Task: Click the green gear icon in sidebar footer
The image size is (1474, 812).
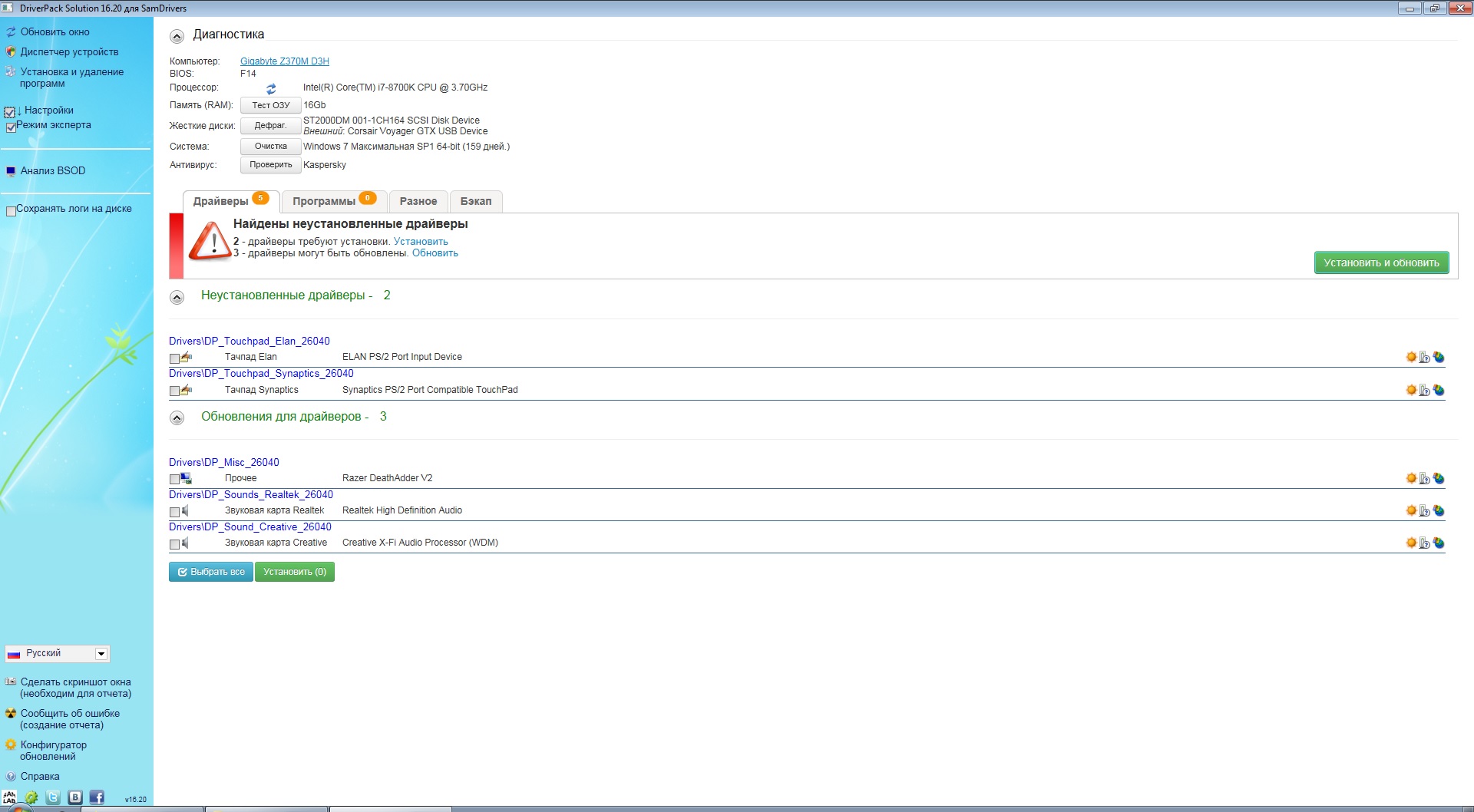Action: click(x=31, y=797)
